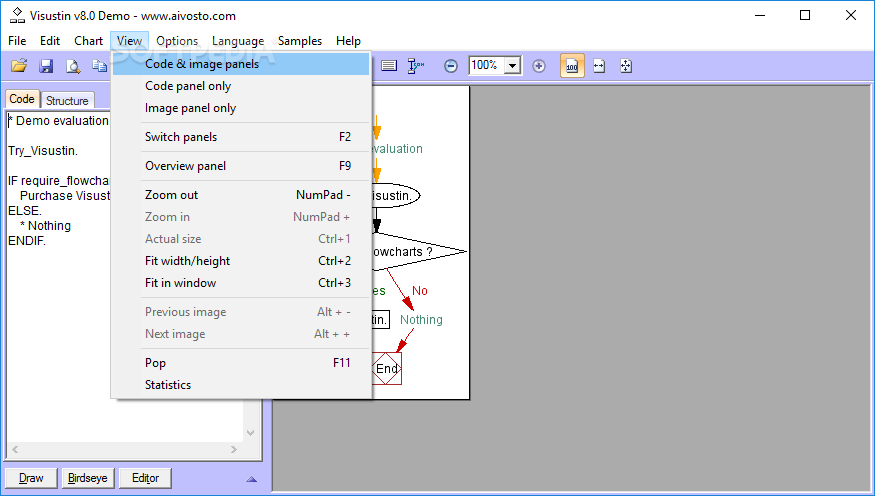Click the Save floppy disk icon
Screen dimensions: 875x496
pyautogui.click(x=46, y=66)
